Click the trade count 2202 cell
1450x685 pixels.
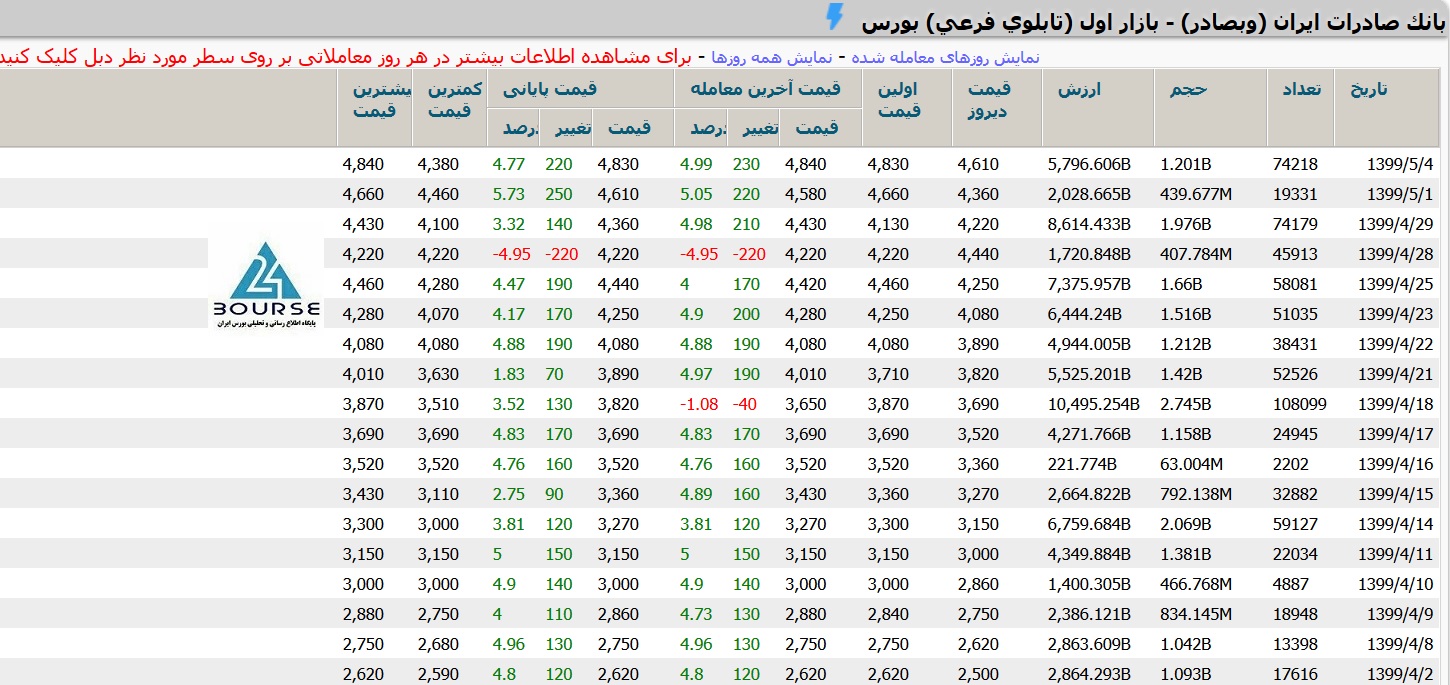(x=1291, y=464)
